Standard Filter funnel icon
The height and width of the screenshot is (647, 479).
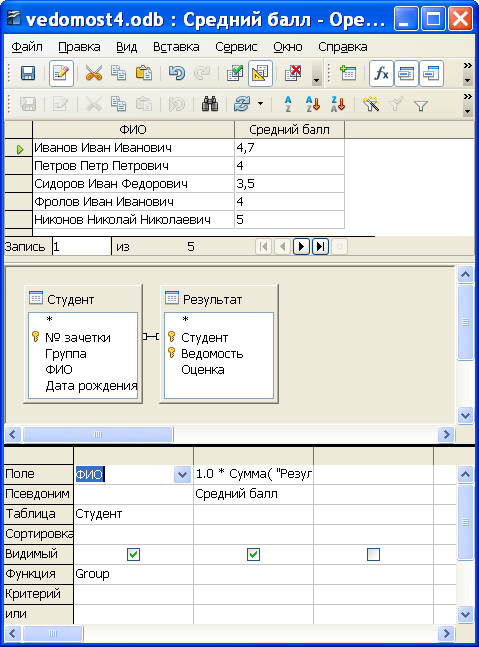coord(420,106)
